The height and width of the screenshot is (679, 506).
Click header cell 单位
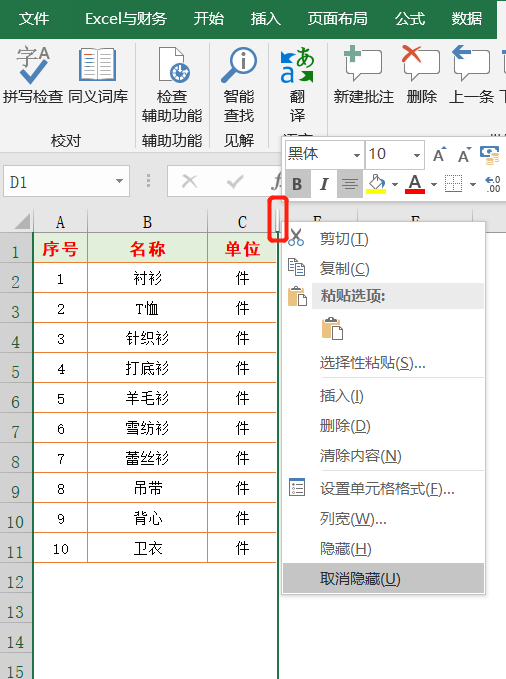coord(242,249)
